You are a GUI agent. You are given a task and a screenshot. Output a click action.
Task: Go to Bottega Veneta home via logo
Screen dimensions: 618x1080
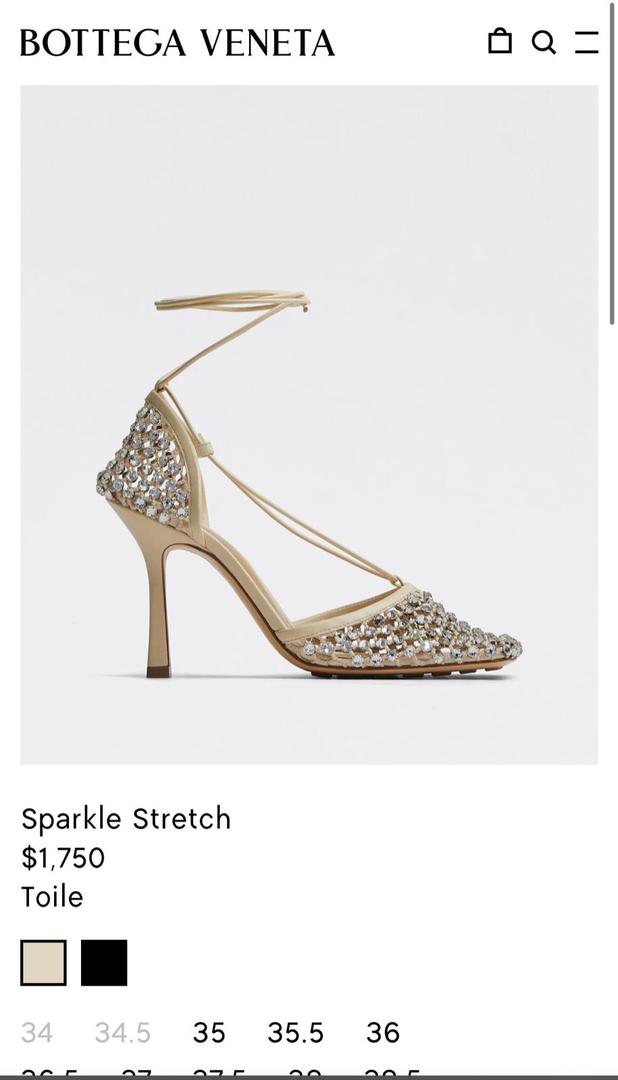click(x=177, y=43)
